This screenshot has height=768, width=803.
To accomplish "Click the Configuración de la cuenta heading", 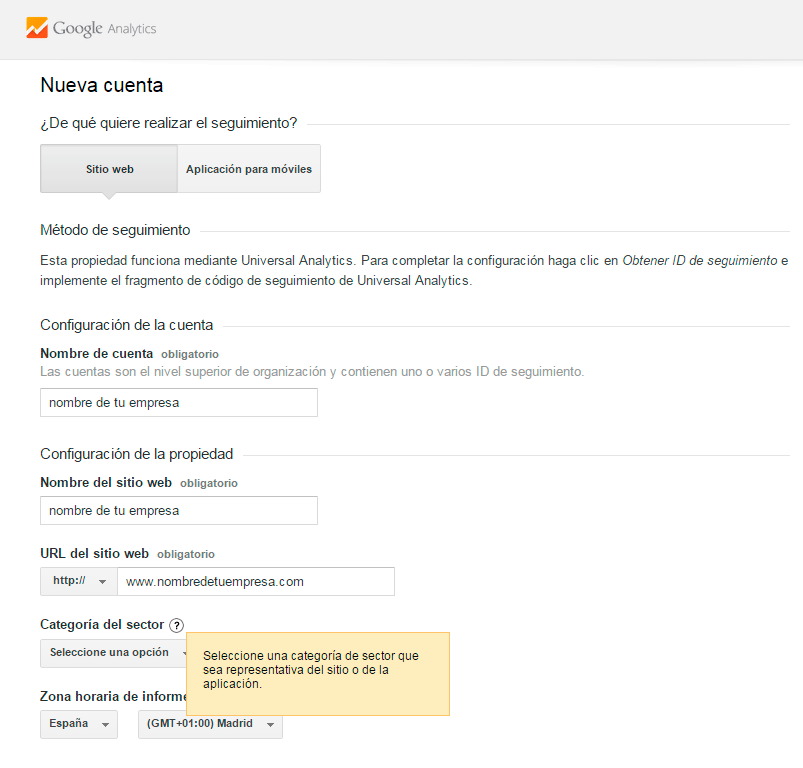I will coord(126,324).
